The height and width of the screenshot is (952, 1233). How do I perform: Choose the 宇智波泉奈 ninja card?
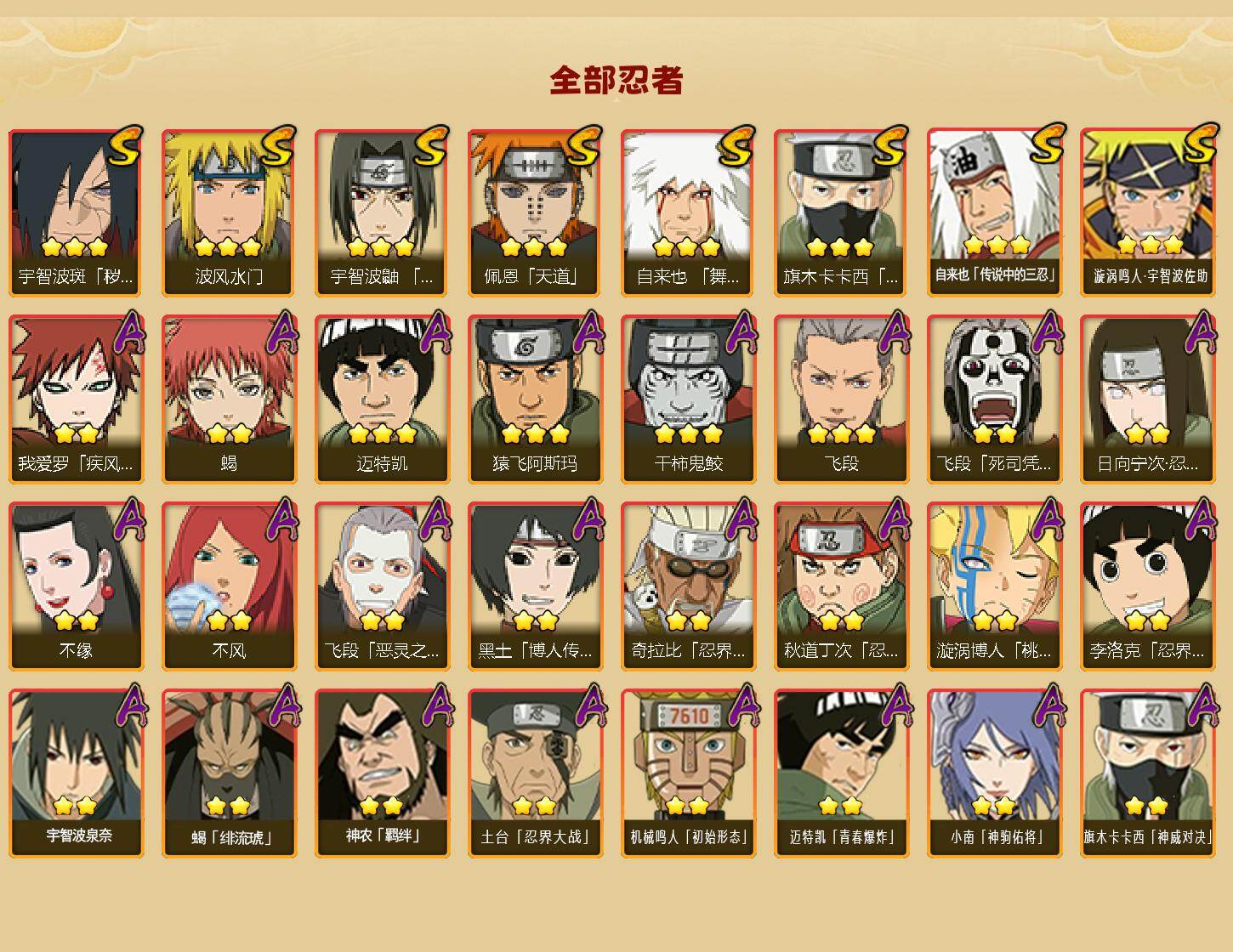(x=76, y=773)
